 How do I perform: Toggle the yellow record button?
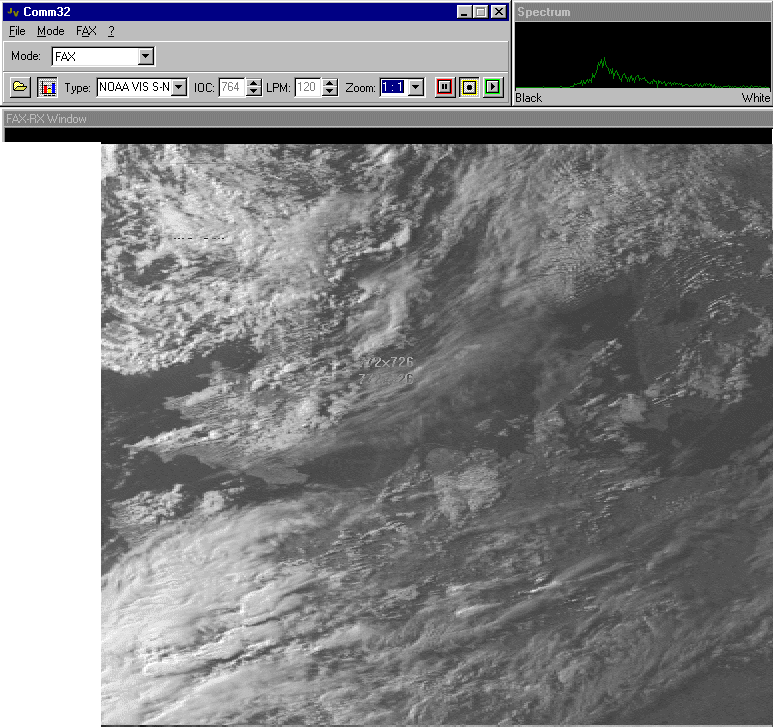(x=468, y=88)
